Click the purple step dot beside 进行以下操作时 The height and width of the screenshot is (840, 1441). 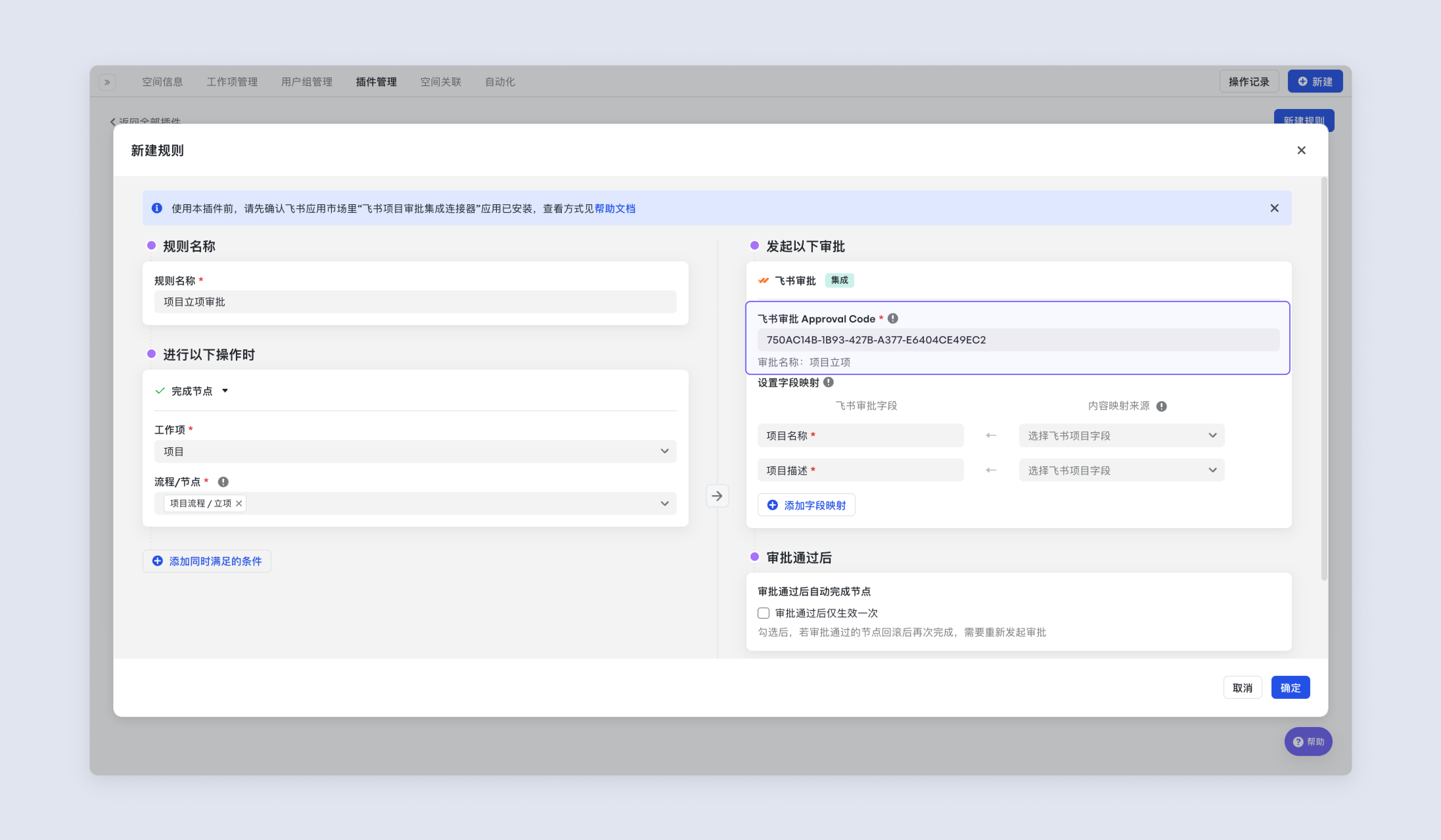click(151, 354)
